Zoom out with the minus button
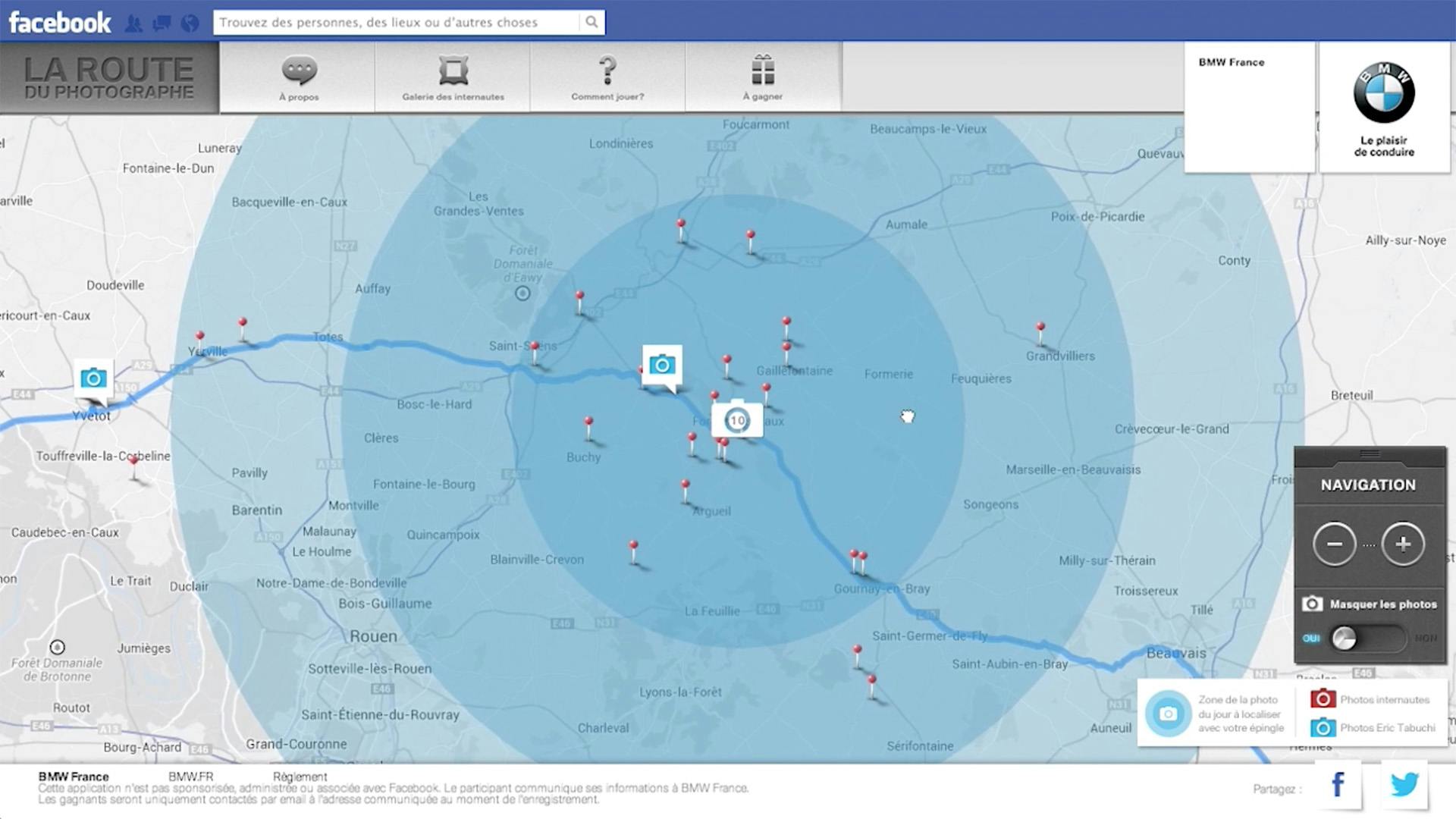The image size is (1456, 819). pyautogui.click(x=1334, y=544)
